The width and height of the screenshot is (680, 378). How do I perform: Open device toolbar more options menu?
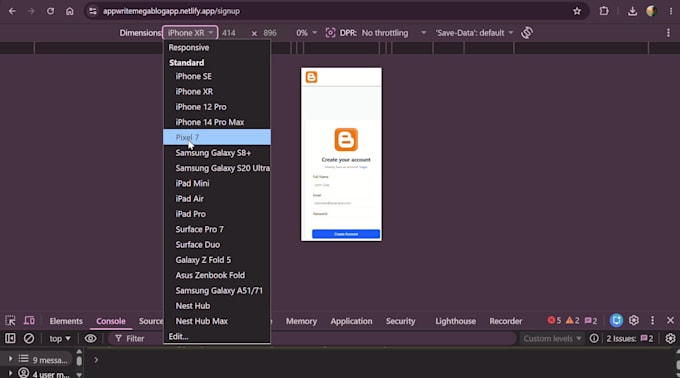(x=668, y=33)
